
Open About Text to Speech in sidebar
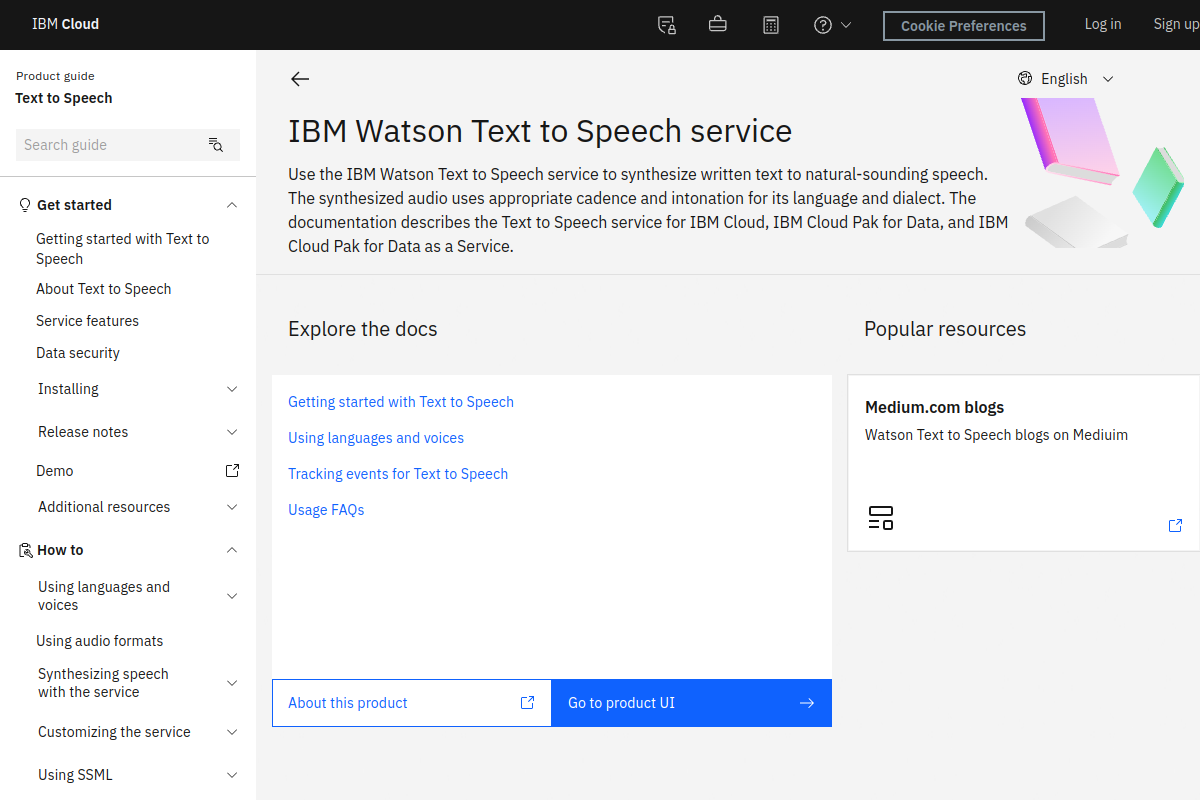pos(104,289)
